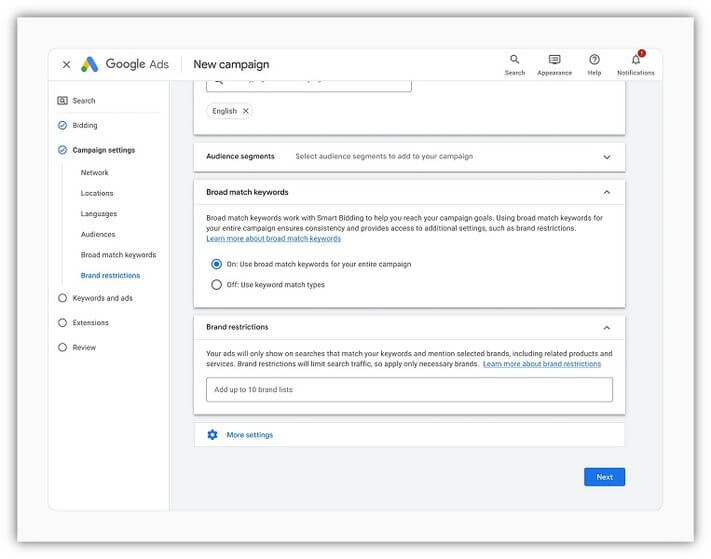
Task: Open the Extensions step
Action: (90, 323)
